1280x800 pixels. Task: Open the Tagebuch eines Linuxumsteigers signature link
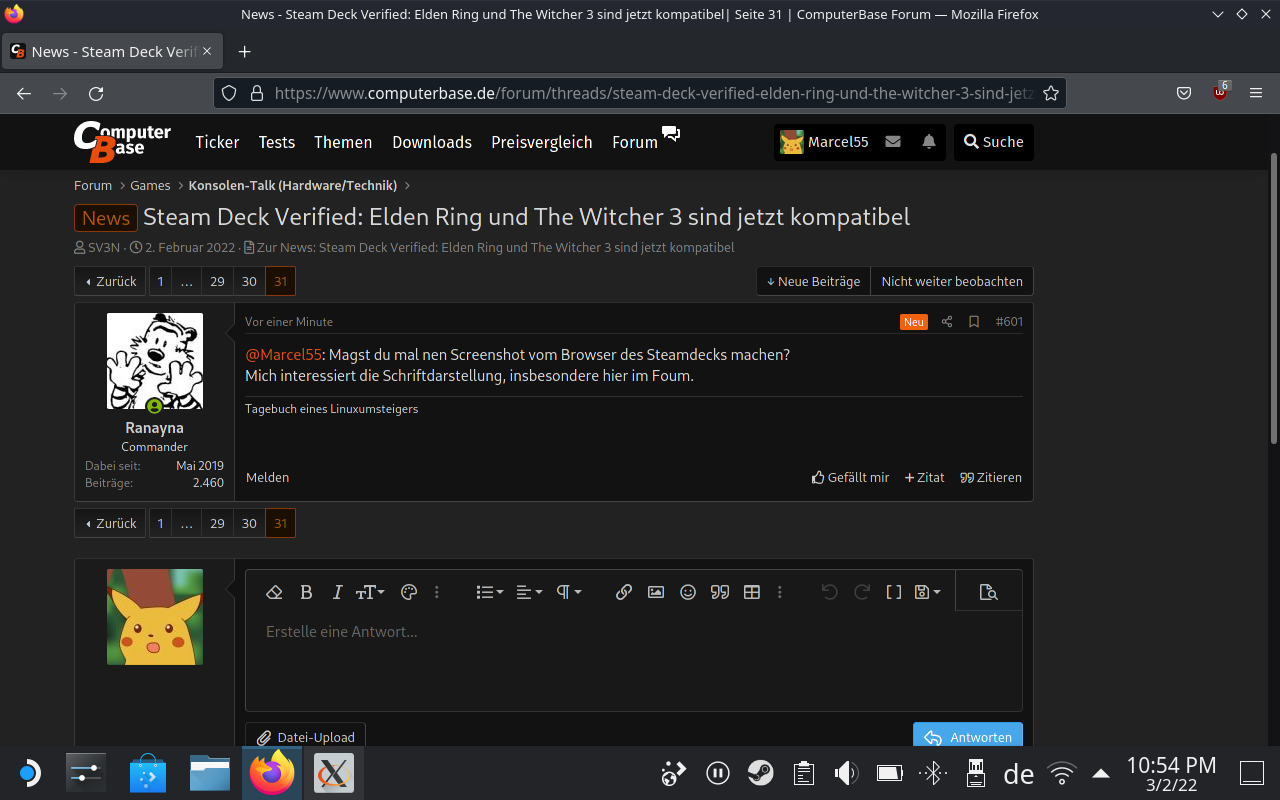(x=331, y=409)
